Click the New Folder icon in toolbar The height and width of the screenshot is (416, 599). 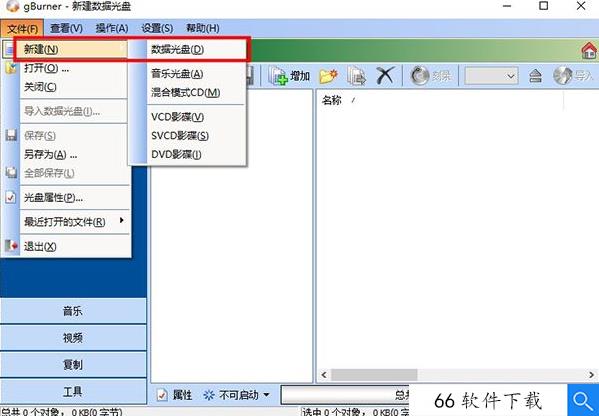(329, 76)
